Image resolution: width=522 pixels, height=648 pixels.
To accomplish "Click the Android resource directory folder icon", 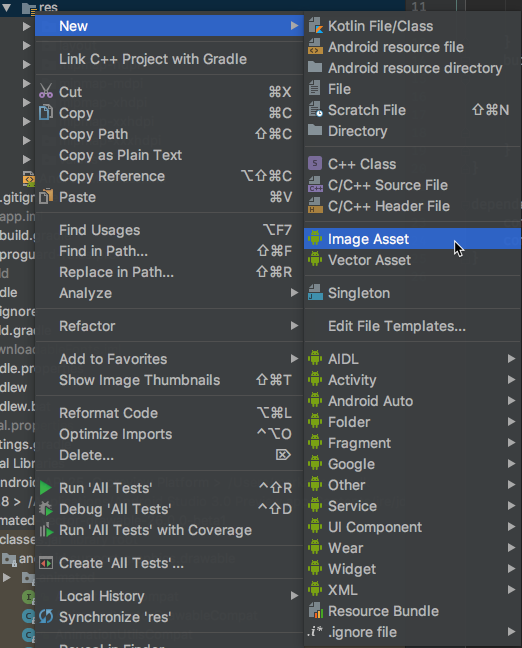I will click(x=315, y=67).
